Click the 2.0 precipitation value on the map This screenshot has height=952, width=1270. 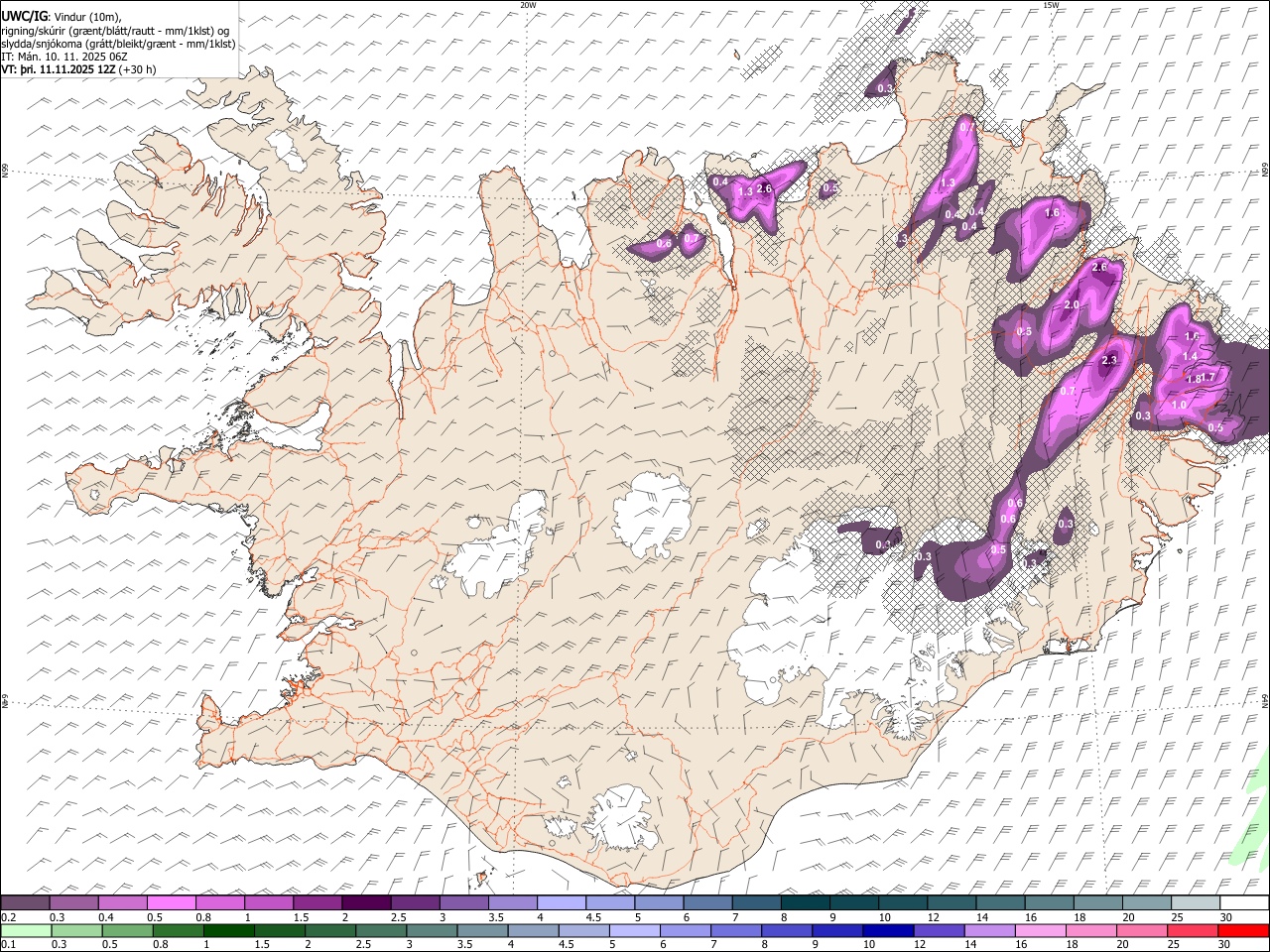pyautogui.click(x=1072, y=304)
